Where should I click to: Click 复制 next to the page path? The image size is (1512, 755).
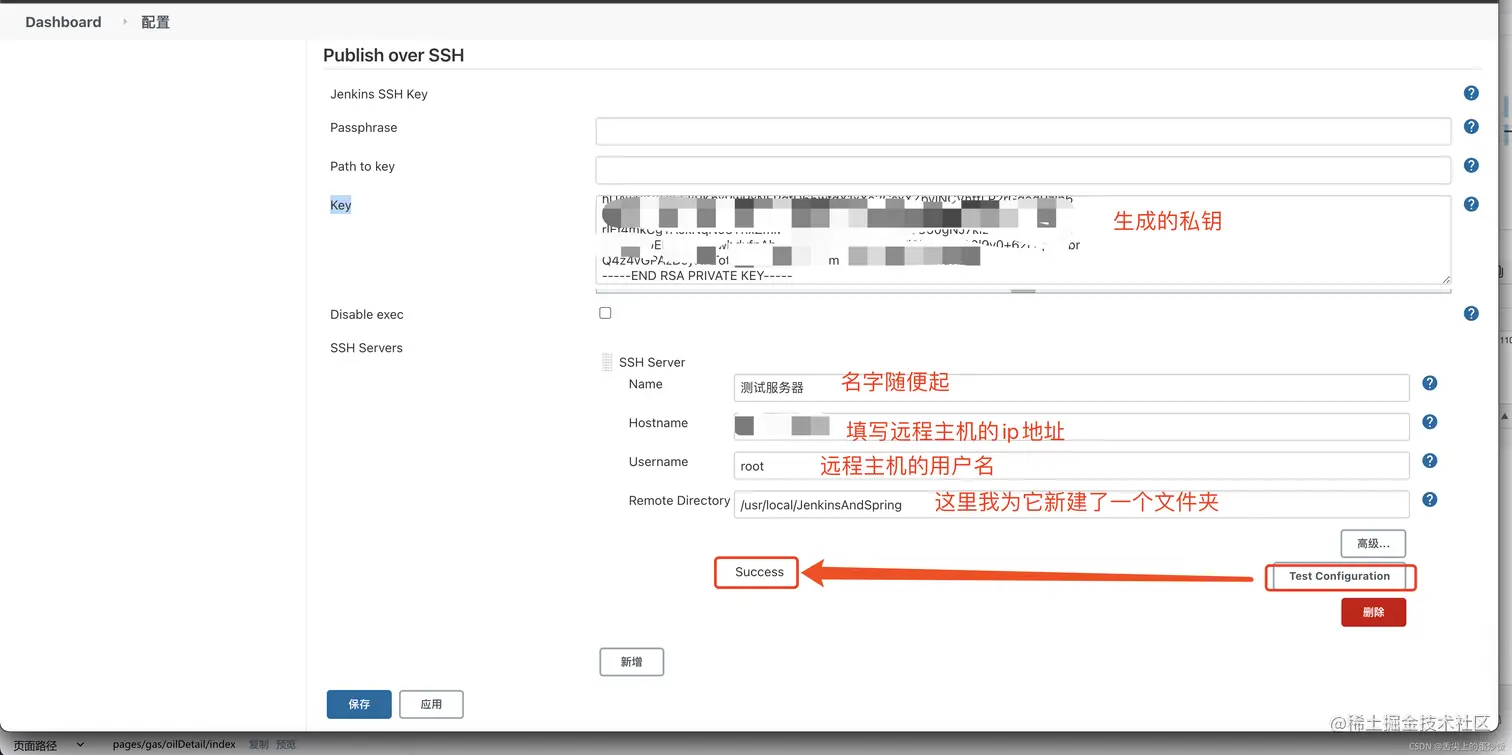[x=258, y=745]
